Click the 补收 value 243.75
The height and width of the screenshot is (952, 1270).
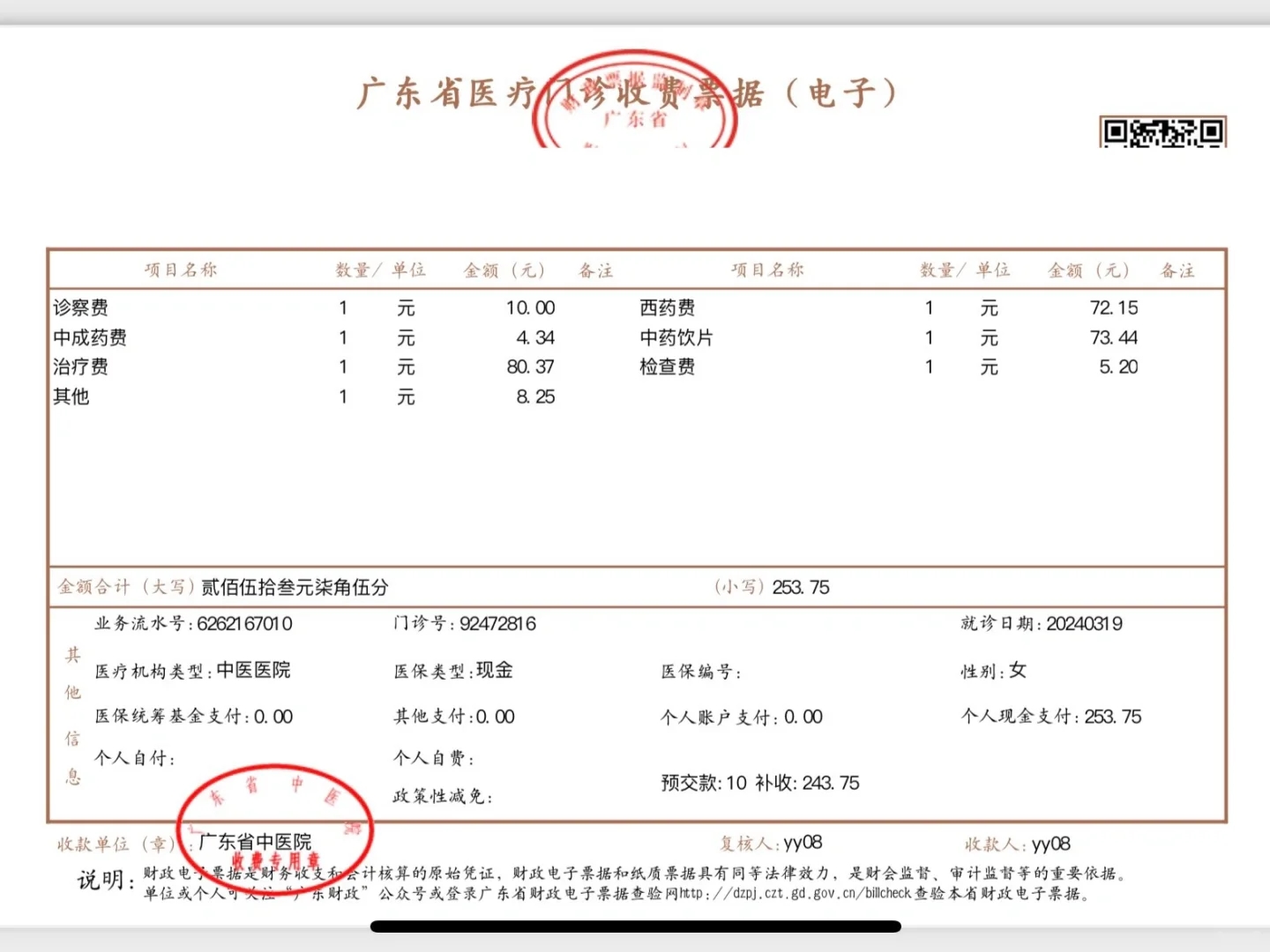tap(831, 783)
